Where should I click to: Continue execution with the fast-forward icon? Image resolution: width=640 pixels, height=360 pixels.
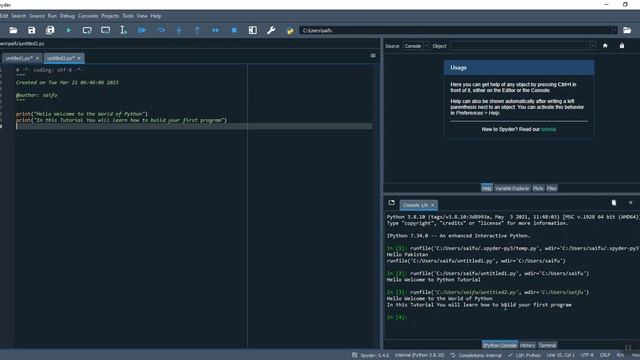[x=216, y=30]
